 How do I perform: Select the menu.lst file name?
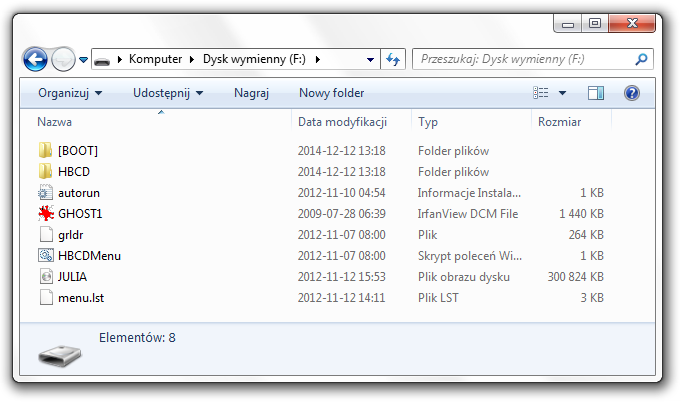tap(81, 298)
